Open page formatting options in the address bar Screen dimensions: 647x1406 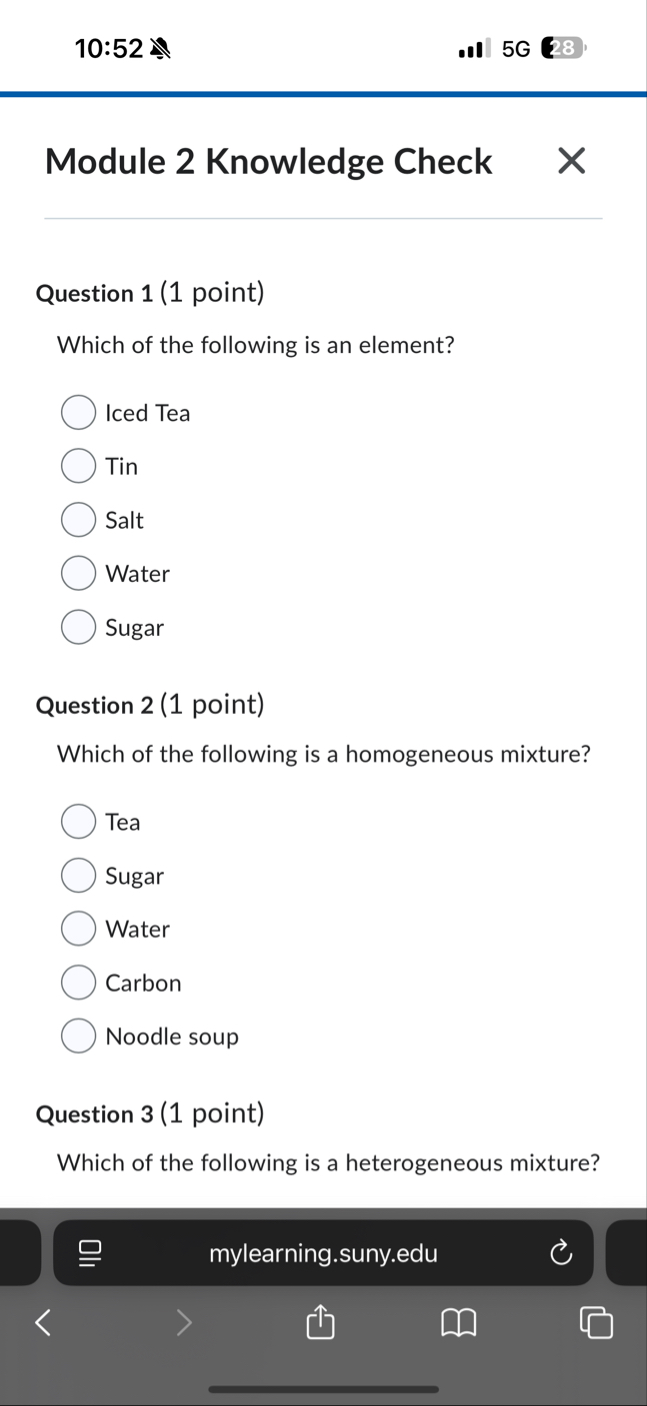(88, 1253)
